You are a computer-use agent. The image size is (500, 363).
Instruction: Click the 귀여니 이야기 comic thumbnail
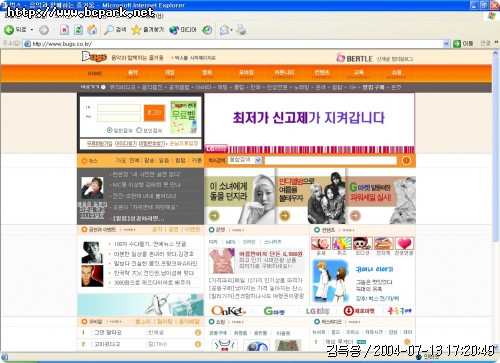(x=330, y=282)
